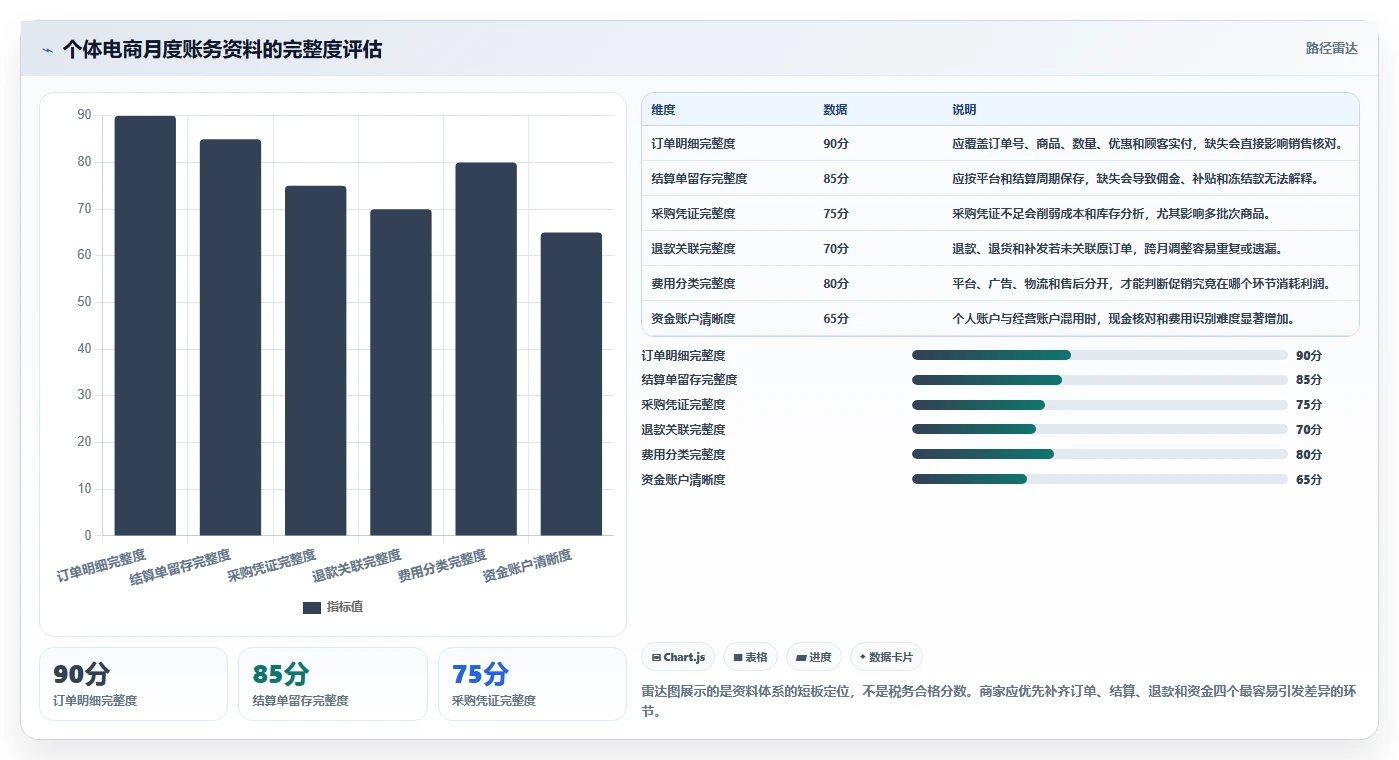Click the 订单明细完整度 progress bar
This screenshot has width=1399, height=760.
(1100, 355)
